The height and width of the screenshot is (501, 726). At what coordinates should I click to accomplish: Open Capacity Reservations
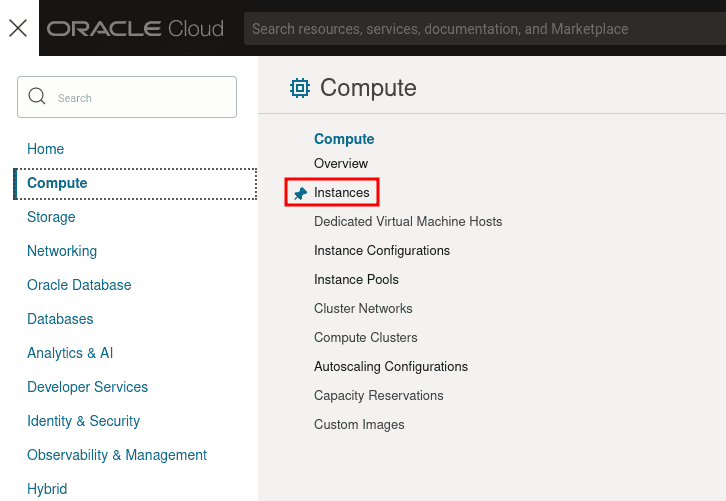[379, 395]
